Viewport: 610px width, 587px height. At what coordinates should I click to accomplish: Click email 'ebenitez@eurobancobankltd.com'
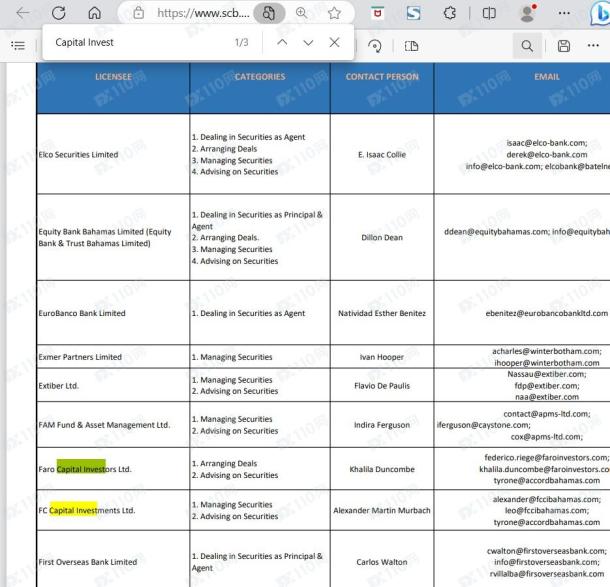(x=547, y=313)
